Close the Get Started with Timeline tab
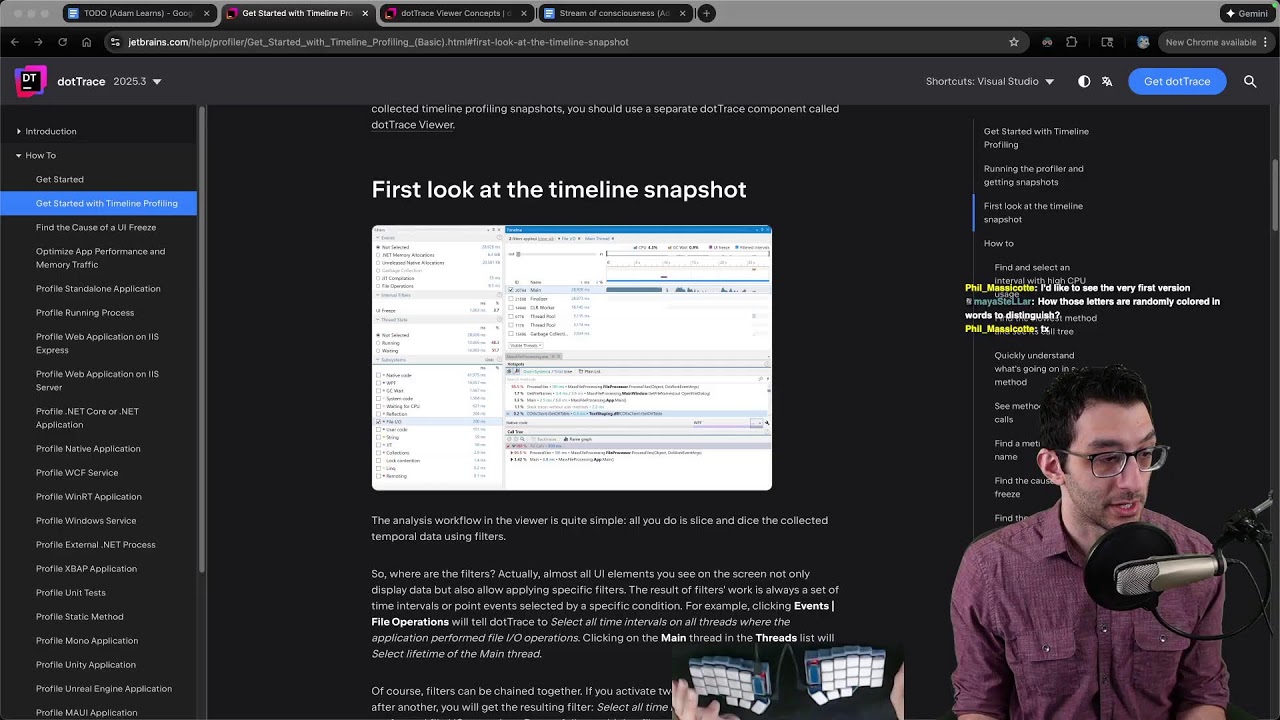 365,13
